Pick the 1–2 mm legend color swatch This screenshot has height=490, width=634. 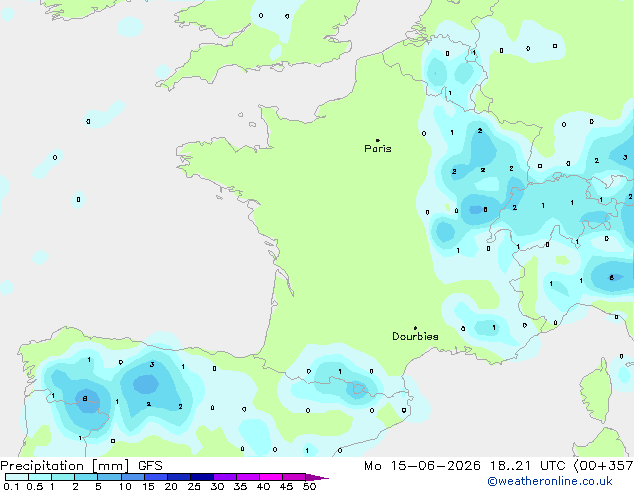click(x=63, y=477)
